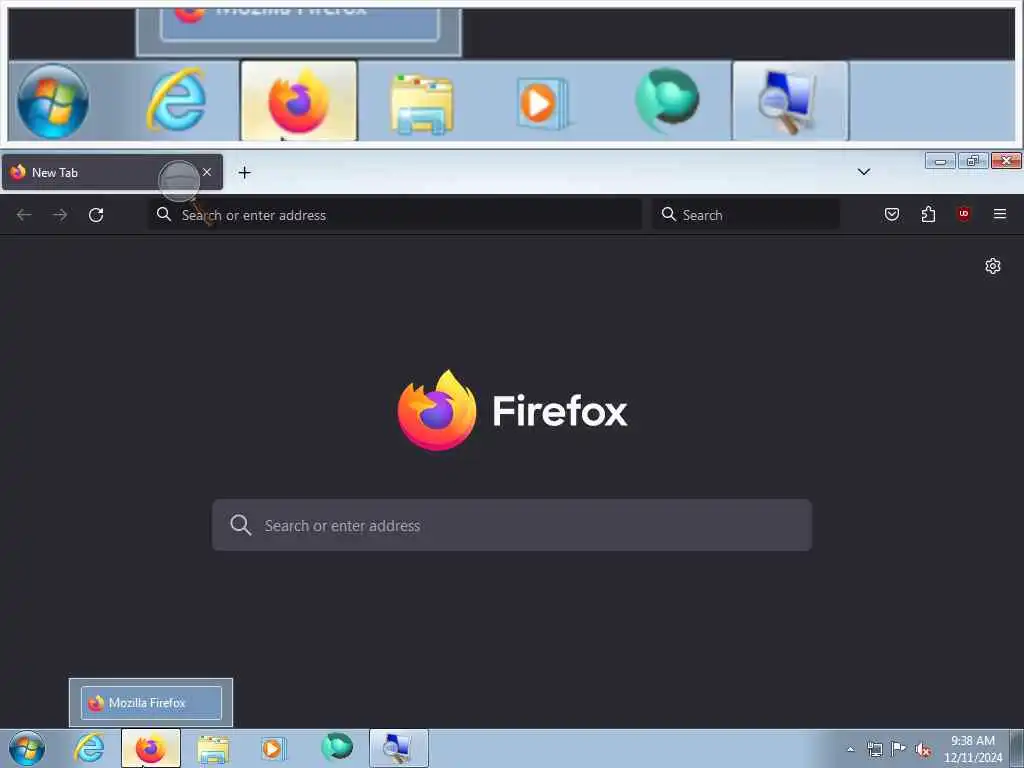The height and width of the screenshot is (768, 1024).
Task: Click magnified folder icon in Magnifier view
Action: coord(422,104)
